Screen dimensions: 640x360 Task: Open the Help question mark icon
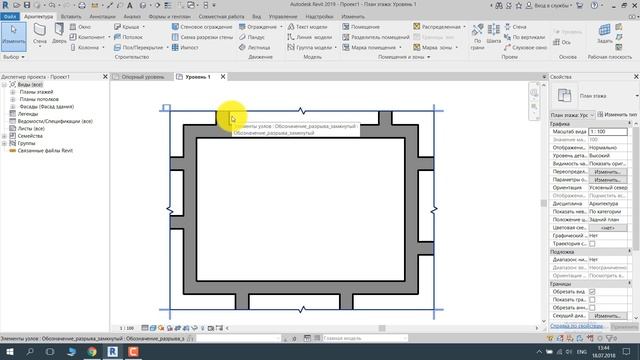(x=594, y=5)
